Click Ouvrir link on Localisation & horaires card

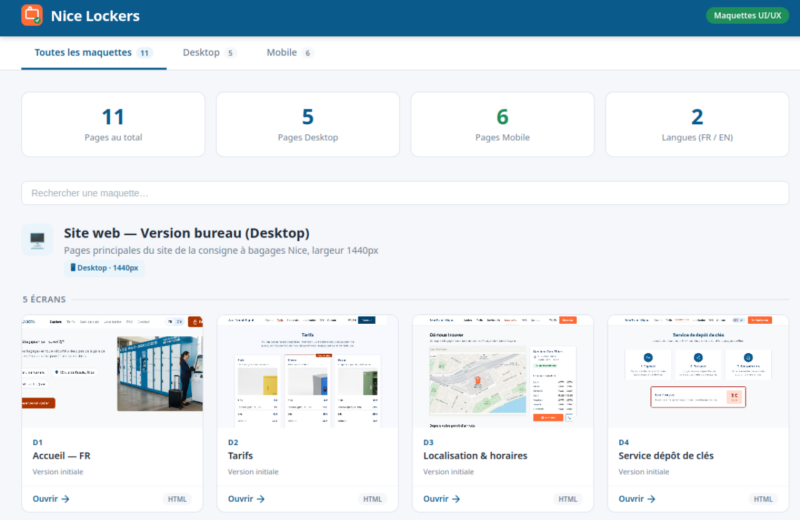pyautogui.click(x=442, y=499)
